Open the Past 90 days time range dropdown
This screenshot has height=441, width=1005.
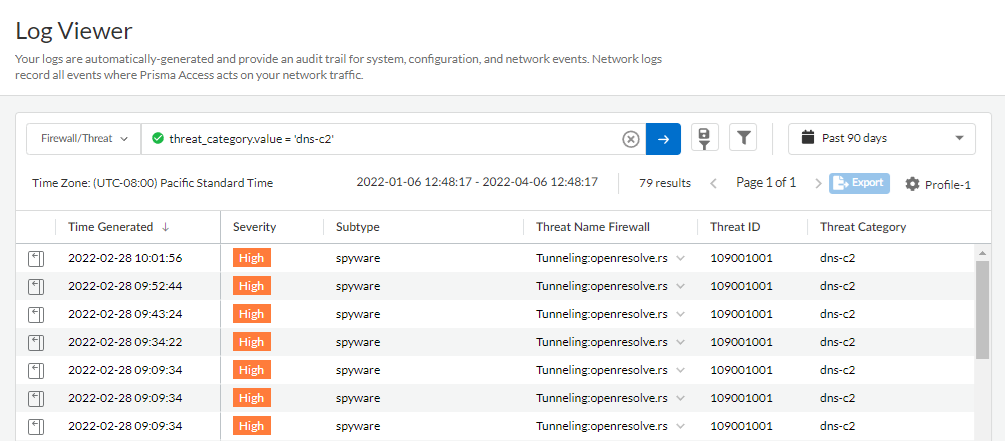(x=882, y=139)
